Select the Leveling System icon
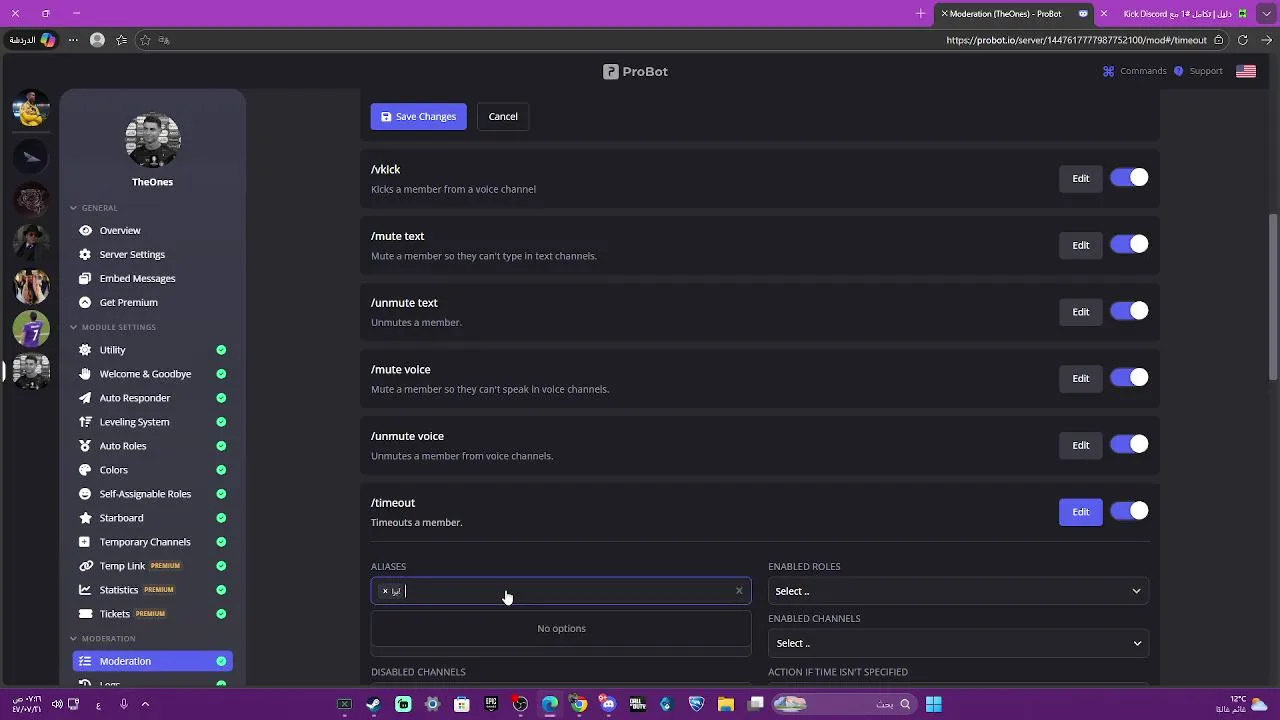 85,422
